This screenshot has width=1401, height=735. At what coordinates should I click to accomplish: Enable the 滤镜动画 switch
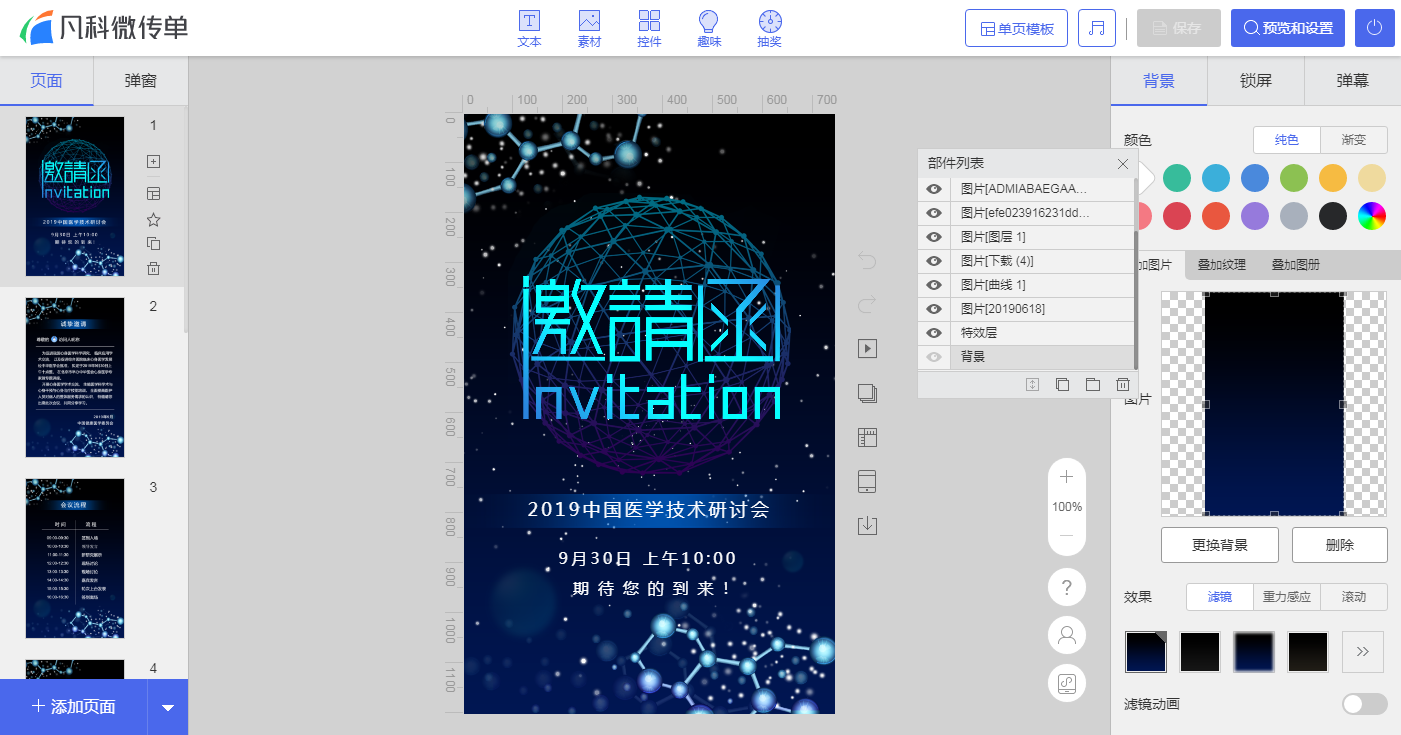point(1364,704)
